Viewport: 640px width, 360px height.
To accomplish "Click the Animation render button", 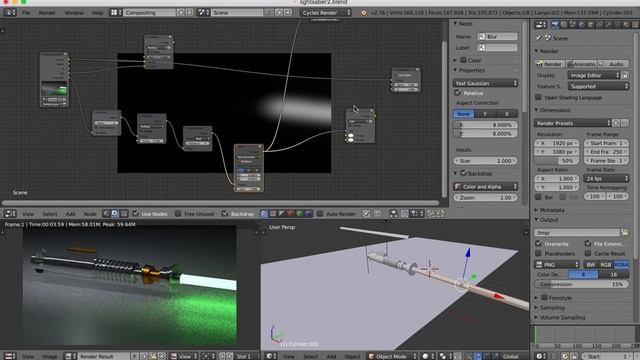I will (x=581, y=64).
